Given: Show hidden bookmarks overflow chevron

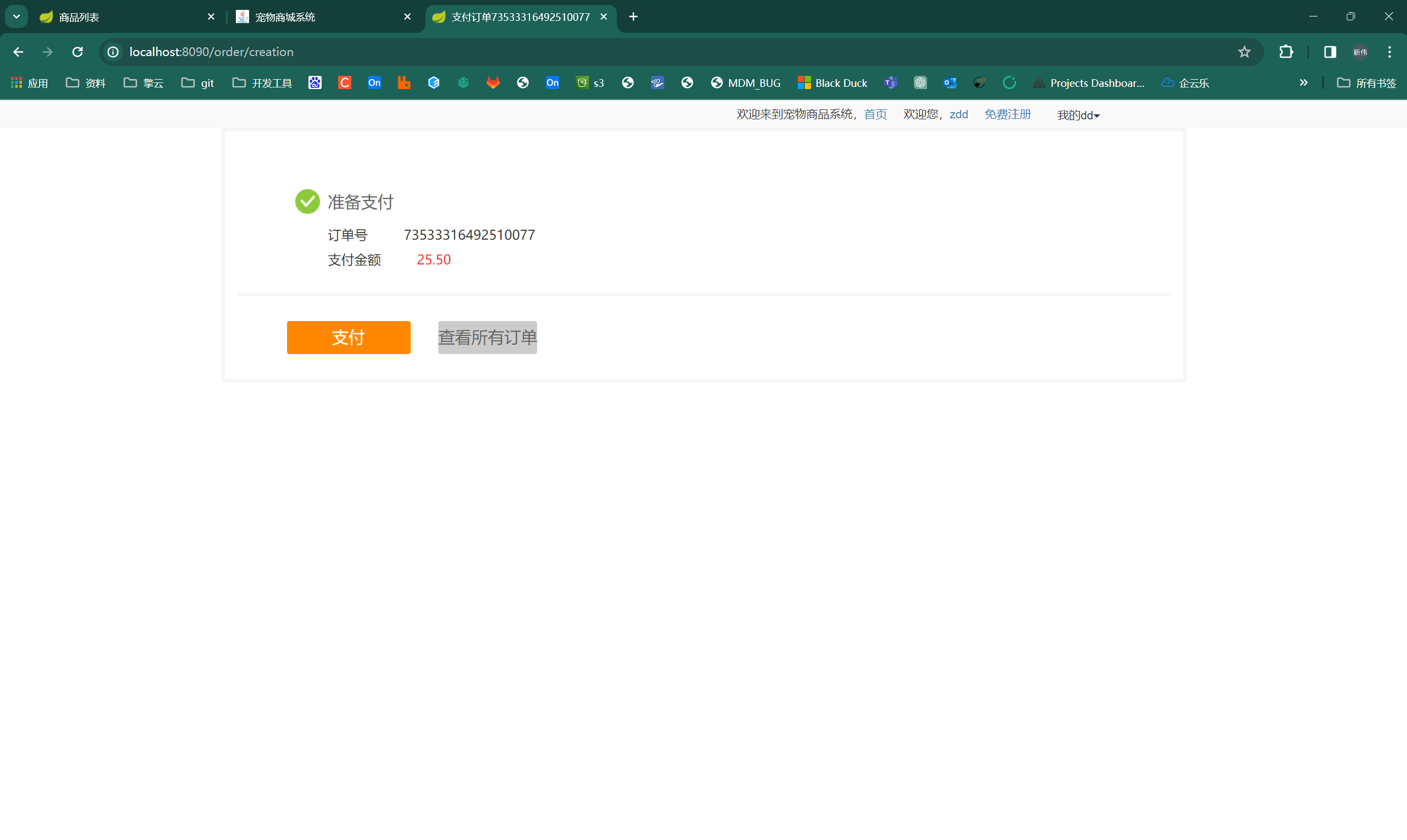Looking at the screenshot, I should tap(1303, 83).
